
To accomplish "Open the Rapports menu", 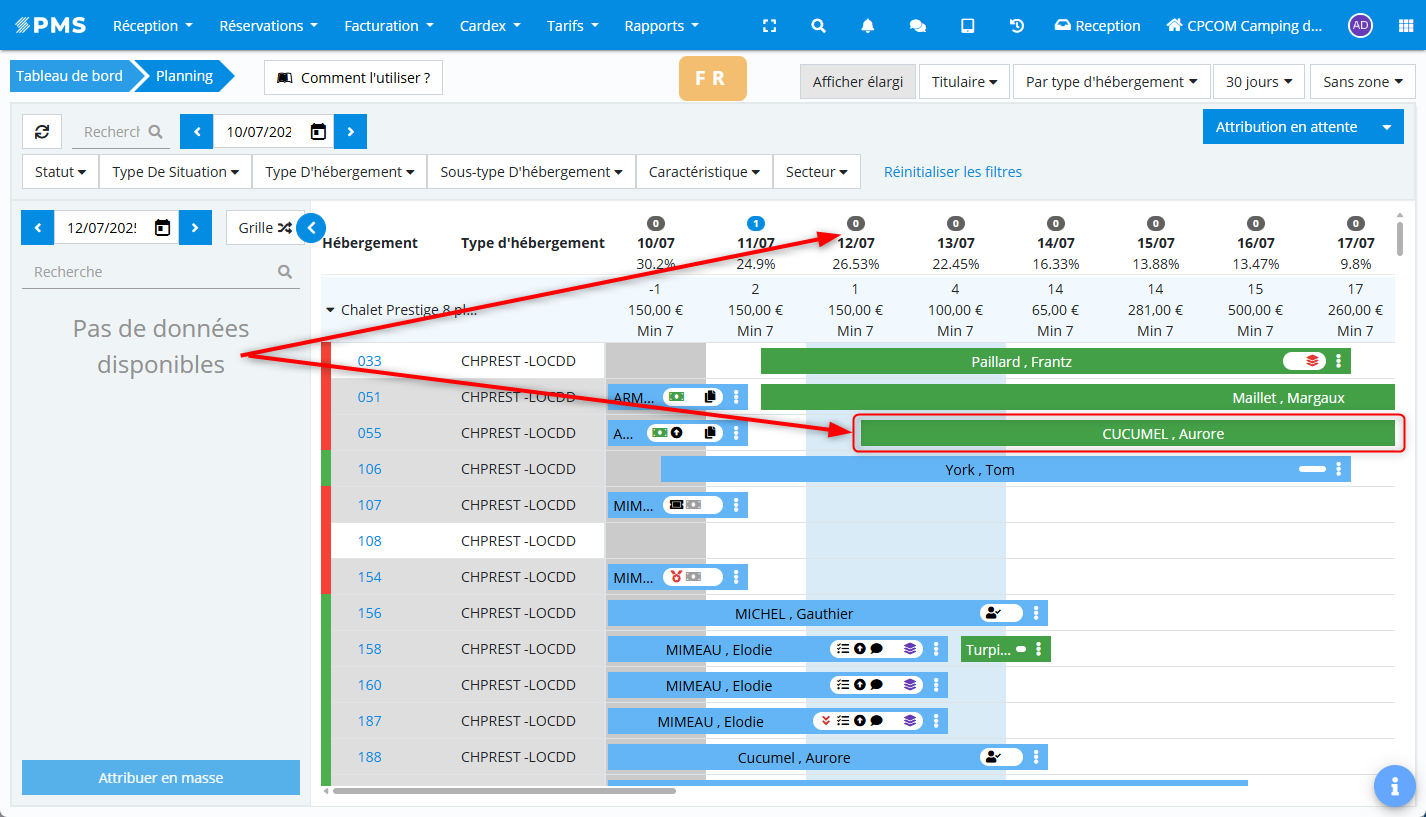I will [661, 26].
